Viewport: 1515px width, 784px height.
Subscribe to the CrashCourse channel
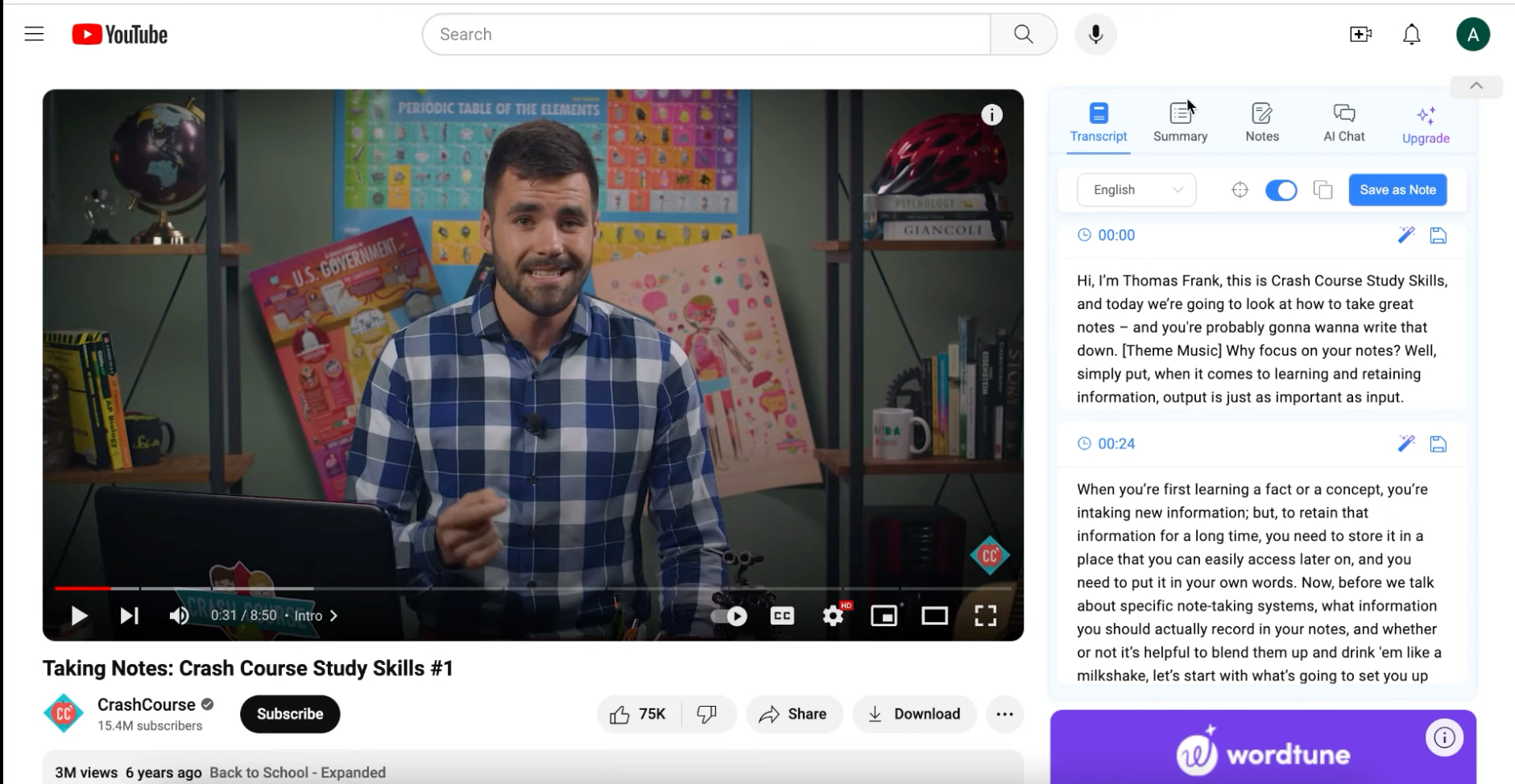290,714
